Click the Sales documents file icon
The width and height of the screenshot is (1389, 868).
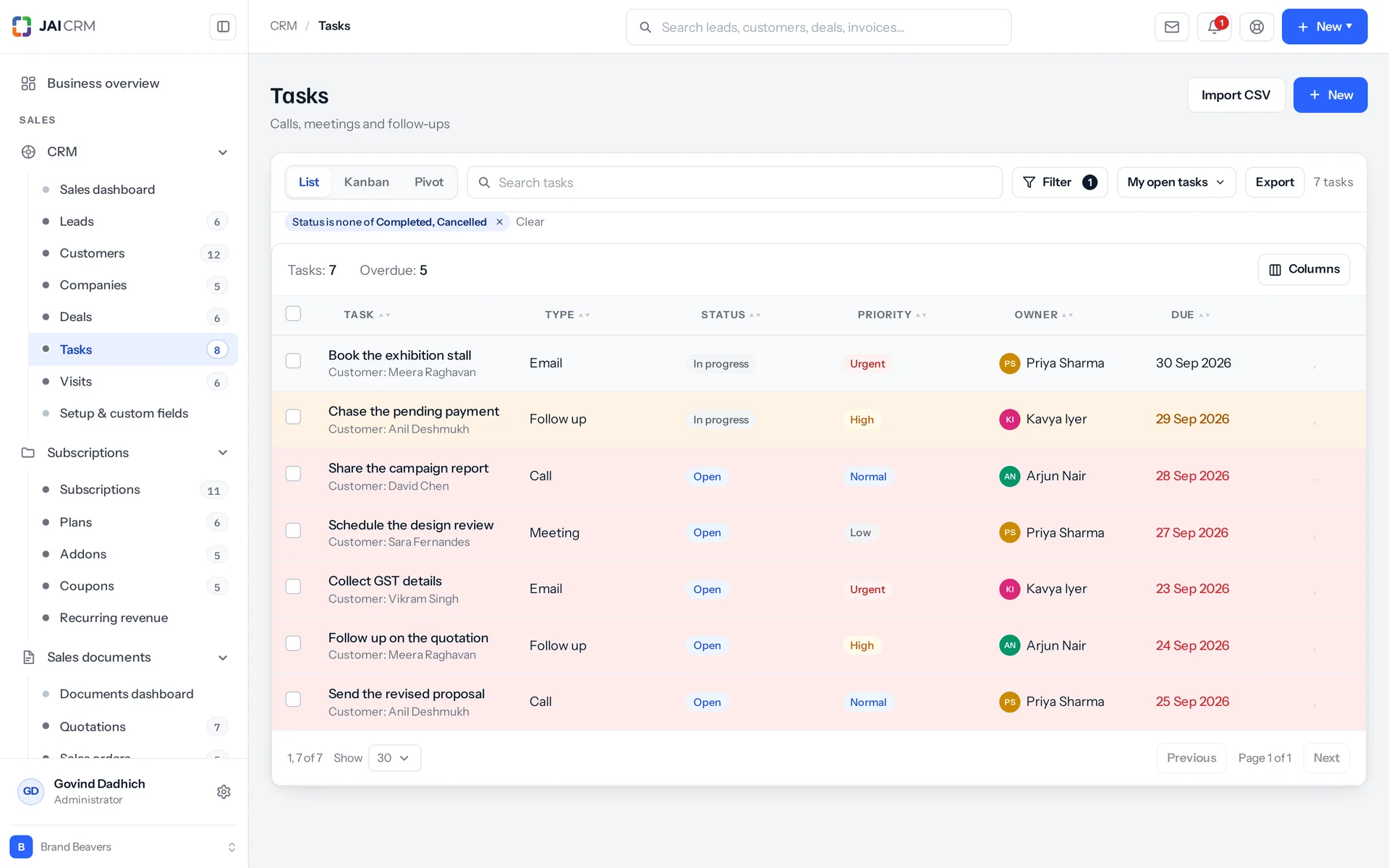28,658
